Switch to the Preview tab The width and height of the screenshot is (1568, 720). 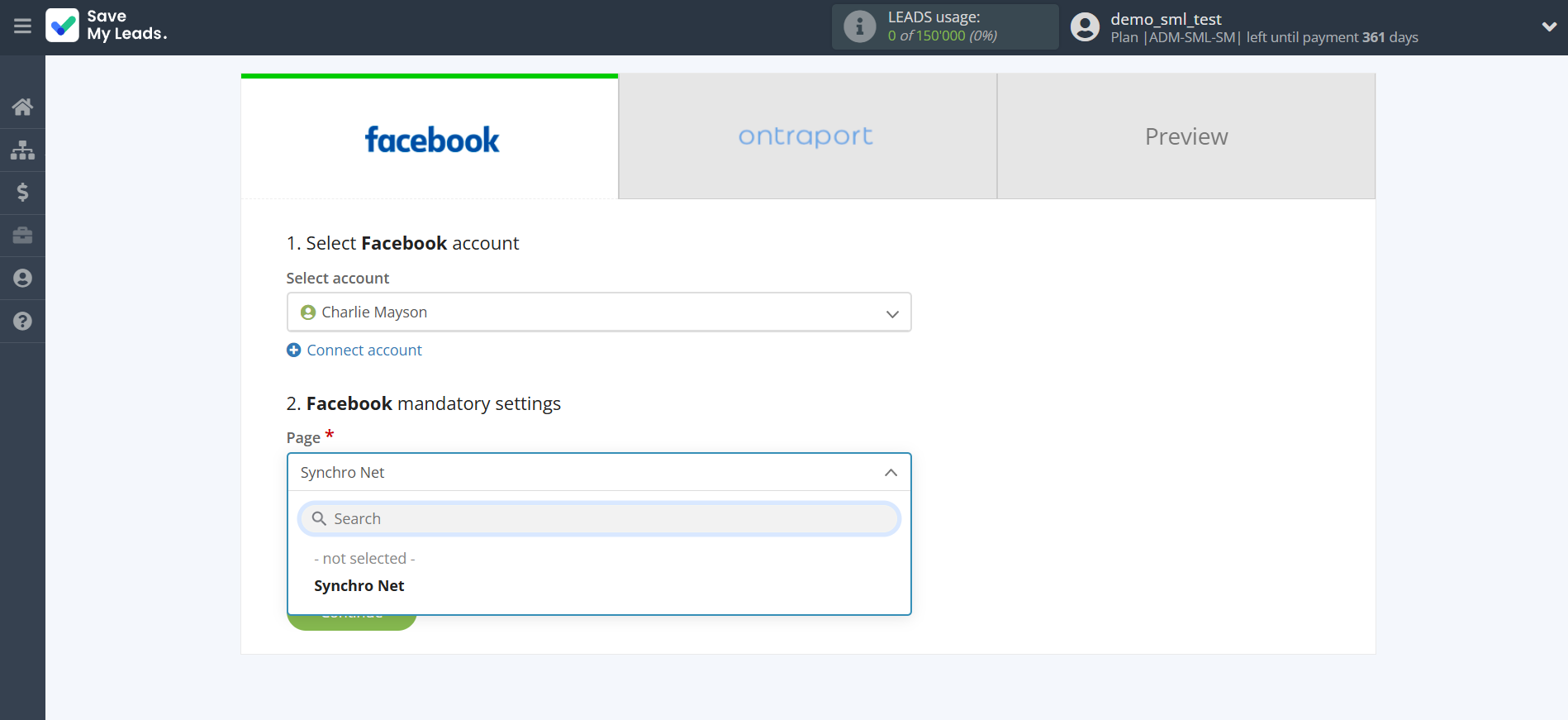(1186, 136)
